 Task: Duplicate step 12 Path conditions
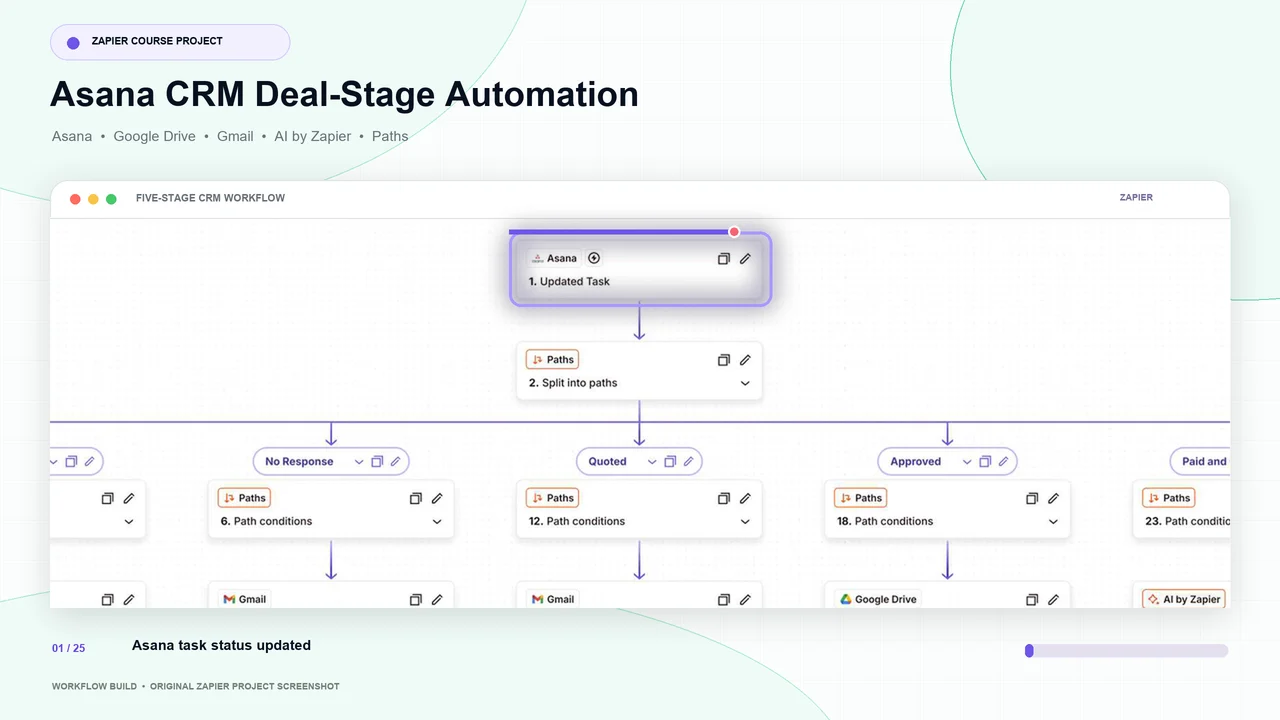point(724,498)
